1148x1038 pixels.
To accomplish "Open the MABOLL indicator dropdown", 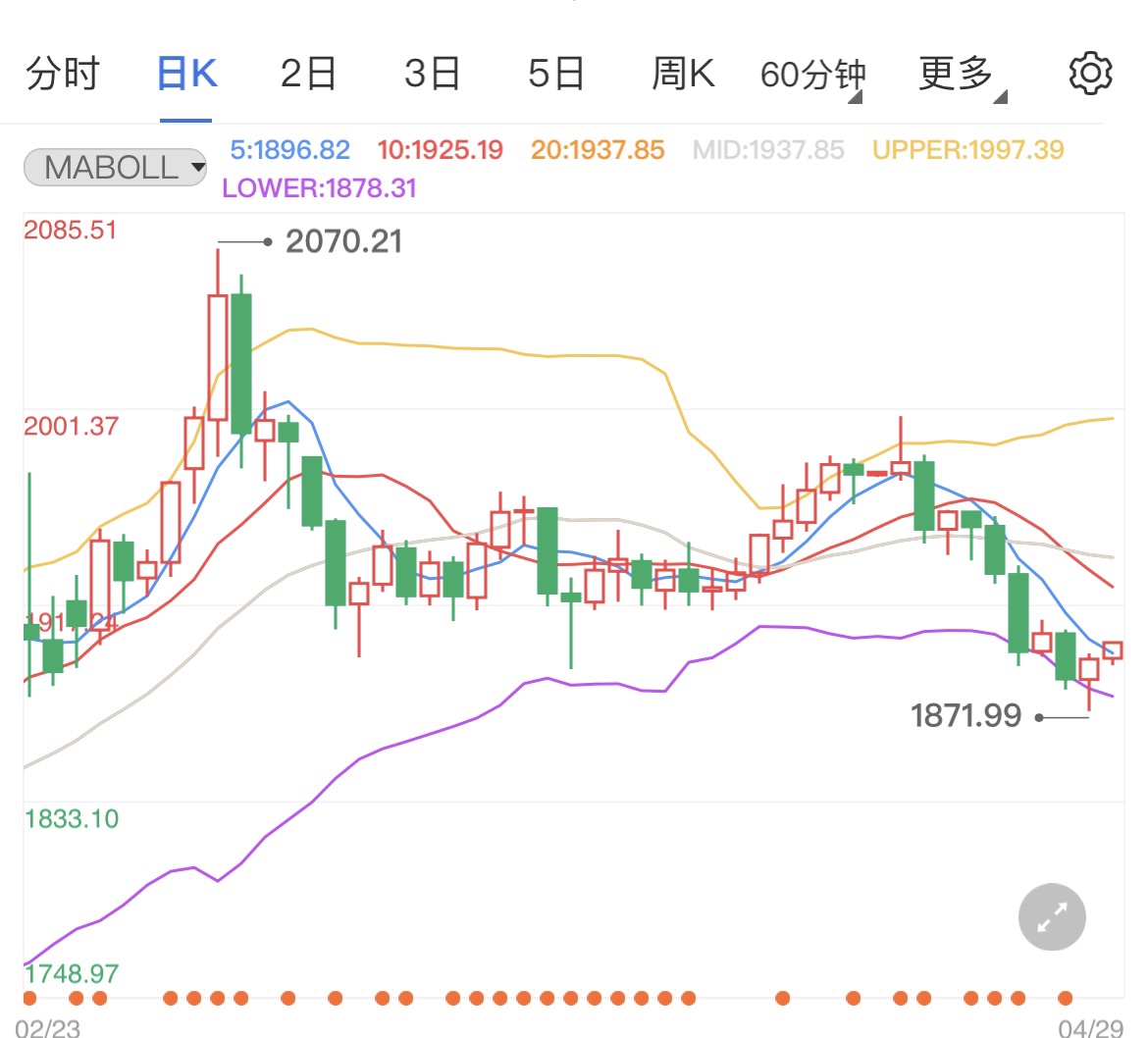I will (115, 168).
